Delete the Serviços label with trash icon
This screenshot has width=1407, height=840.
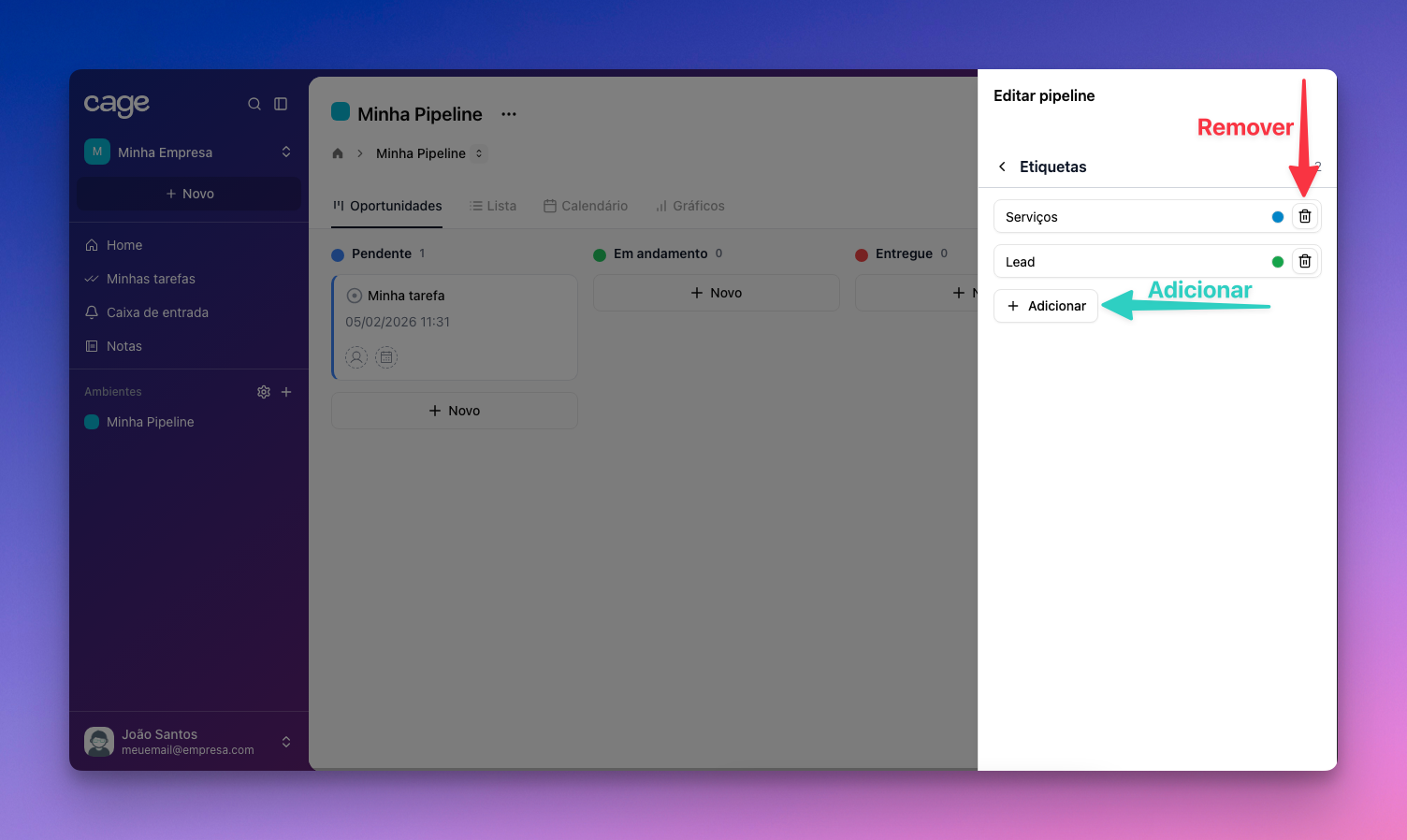click(1304, 217)
